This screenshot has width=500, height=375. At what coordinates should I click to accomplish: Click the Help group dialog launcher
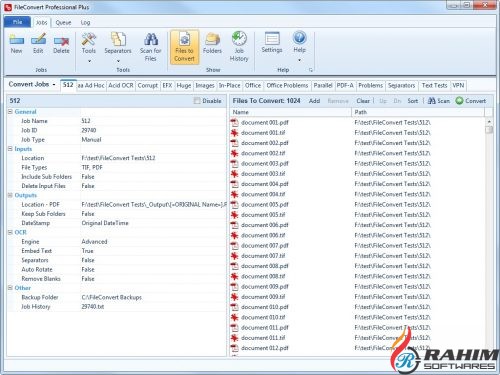[x=311, y=70]
